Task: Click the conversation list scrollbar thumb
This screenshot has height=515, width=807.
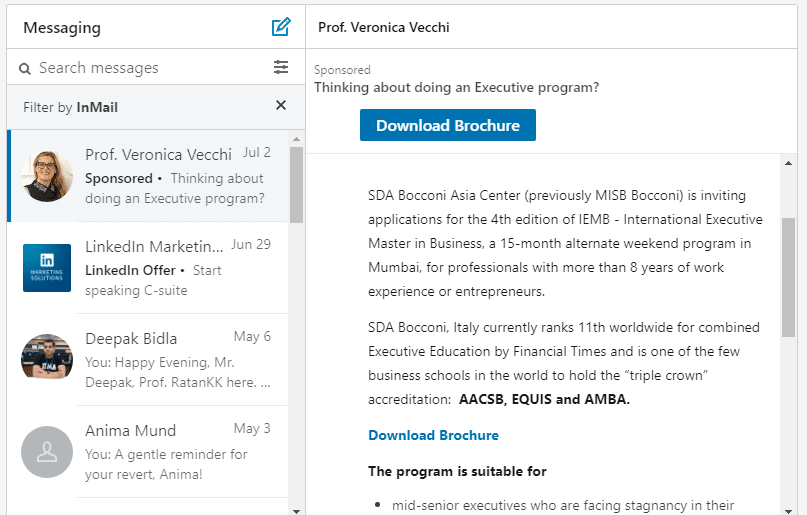Action: (296, 185)
